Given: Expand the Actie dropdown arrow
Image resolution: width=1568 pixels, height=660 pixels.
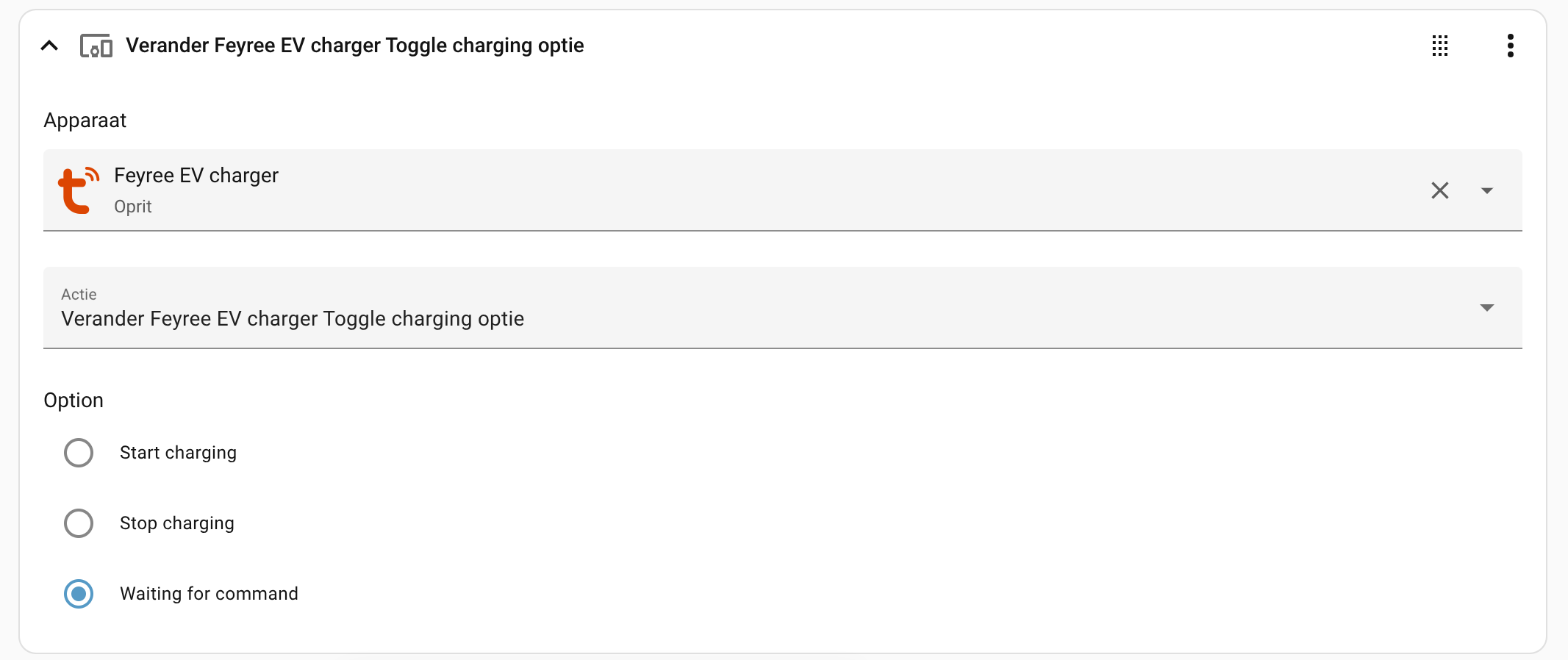Looking at the screenshot, I should point(1486,308).
